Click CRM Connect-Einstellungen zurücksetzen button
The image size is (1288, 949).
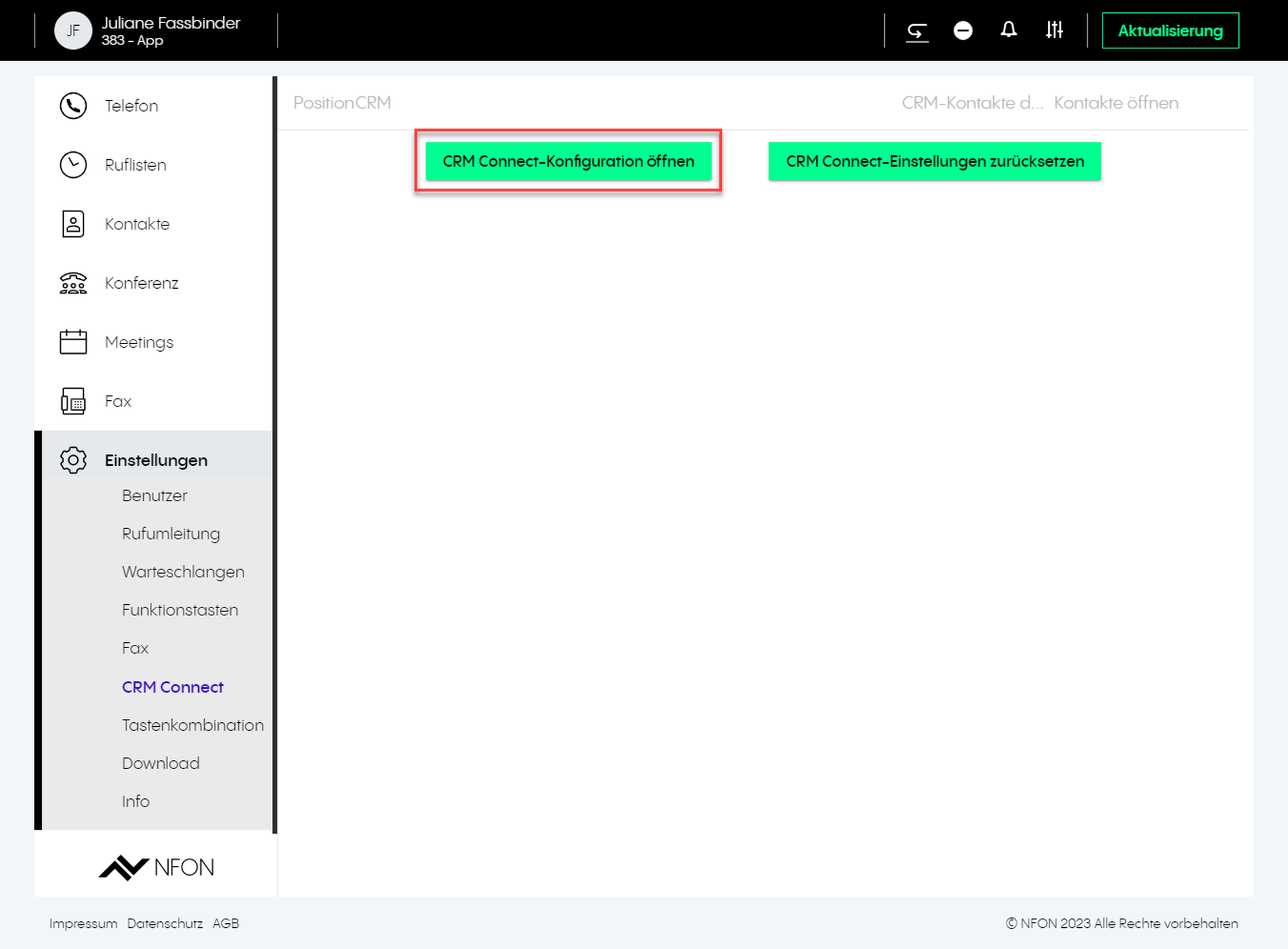pyautogui.click(x=934, y=162)
